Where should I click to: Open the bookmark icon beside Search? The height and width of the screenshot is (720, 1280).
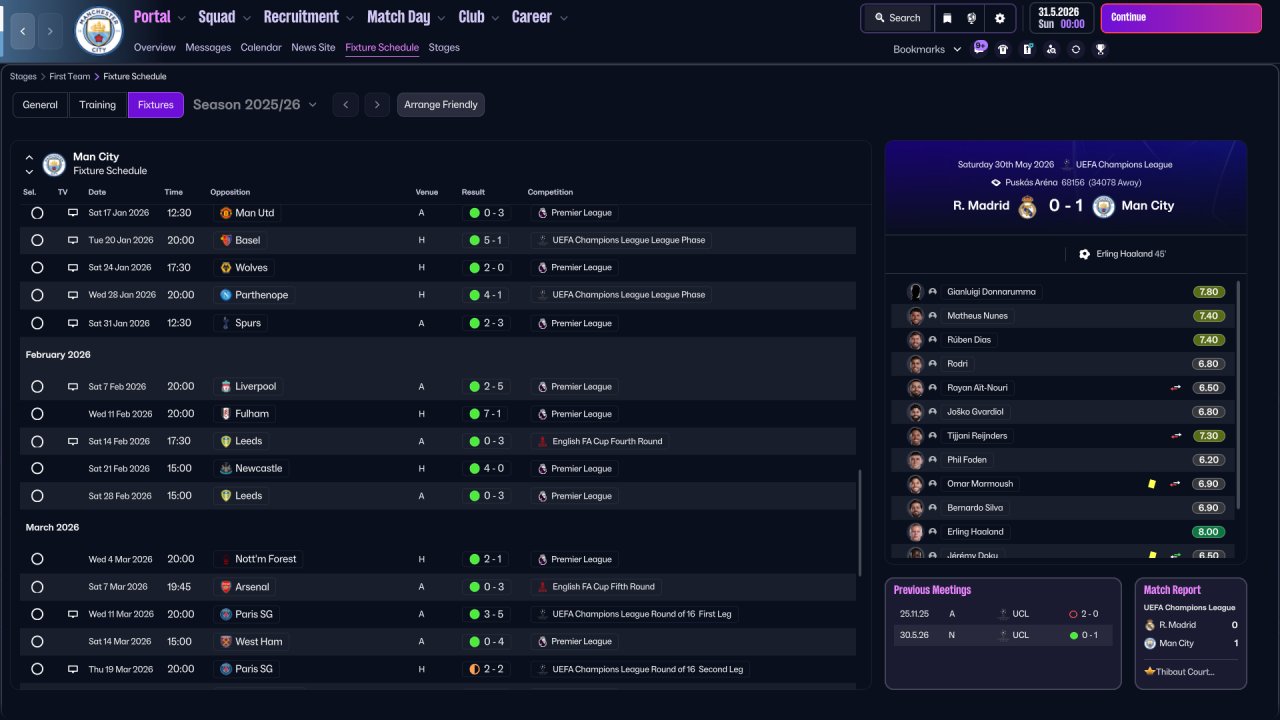946,18
